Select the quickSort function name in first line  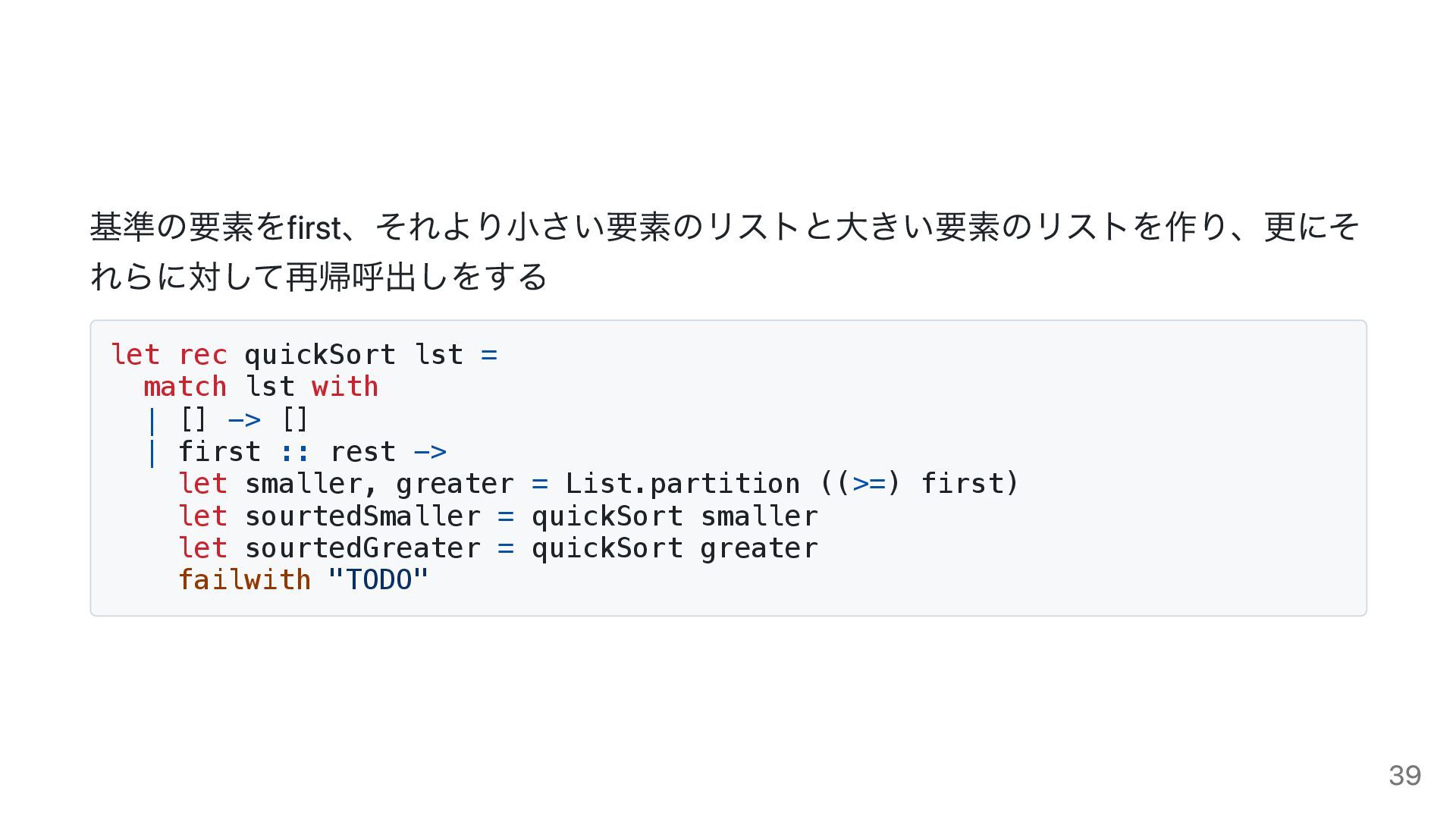(x=319, y=355)
